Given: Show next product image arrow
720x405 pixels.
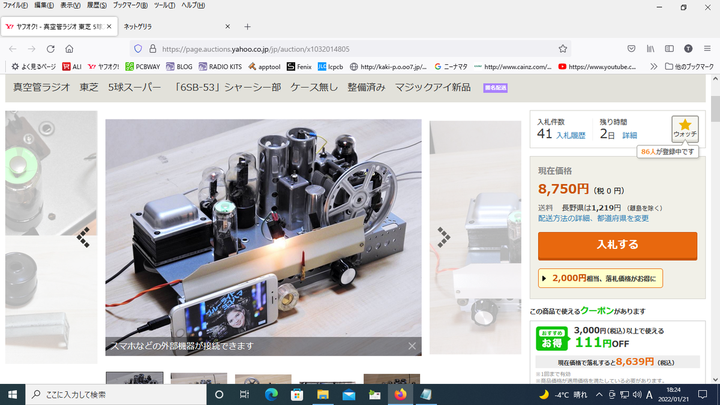Looking at the screenshot, I should 443,237.
